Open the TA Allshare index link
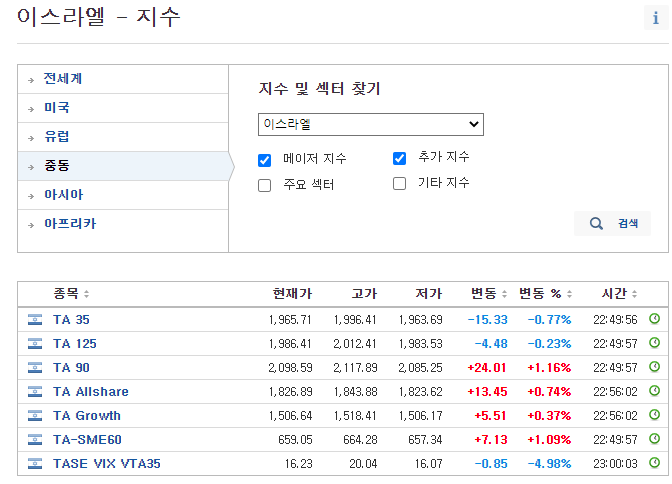672x484 pixels. [x=91, y=392]
